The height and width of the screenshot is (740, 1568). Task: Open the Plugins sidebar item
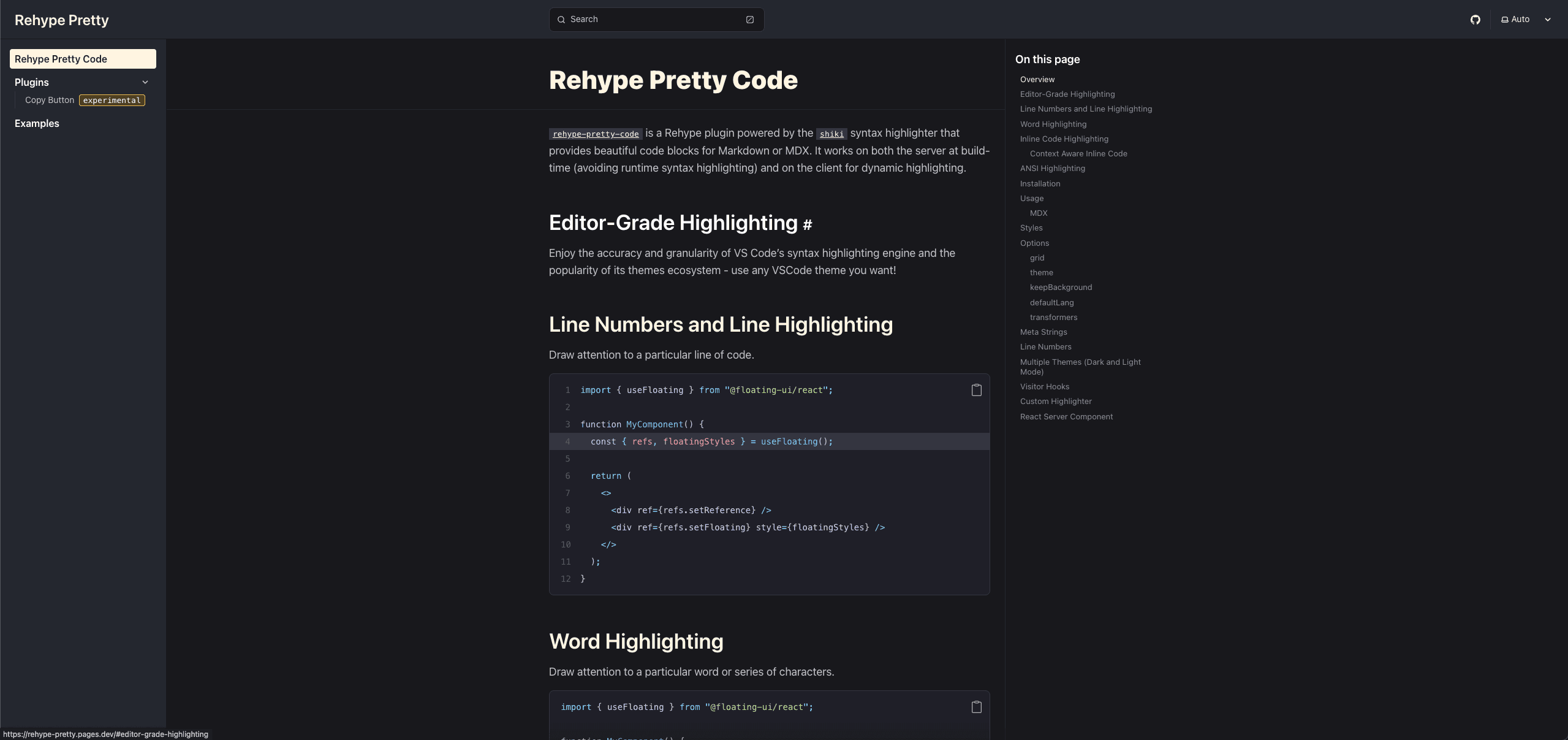32,82
